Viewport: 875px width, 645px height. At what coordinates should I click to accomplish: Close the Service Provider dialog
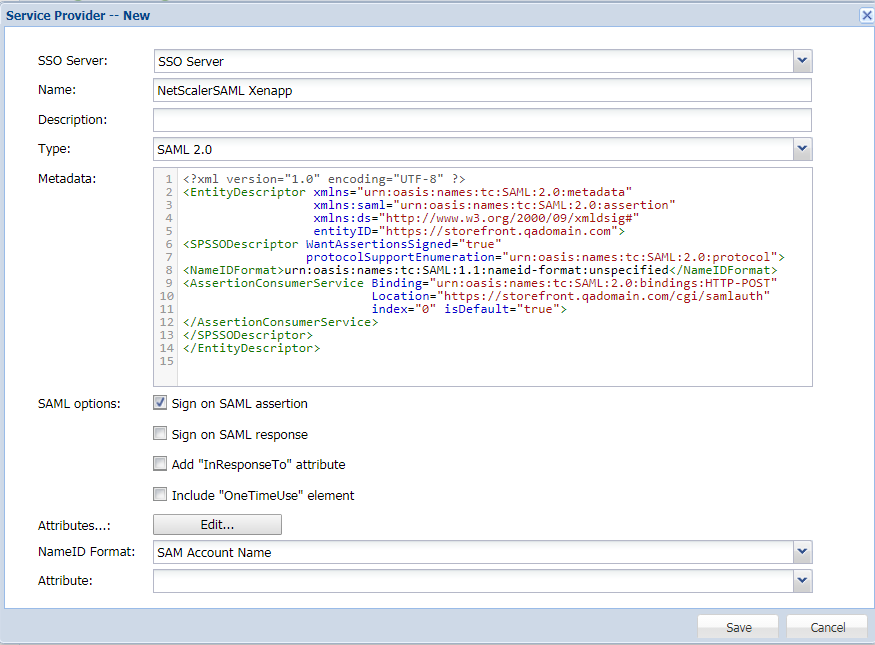pos(866,15)
